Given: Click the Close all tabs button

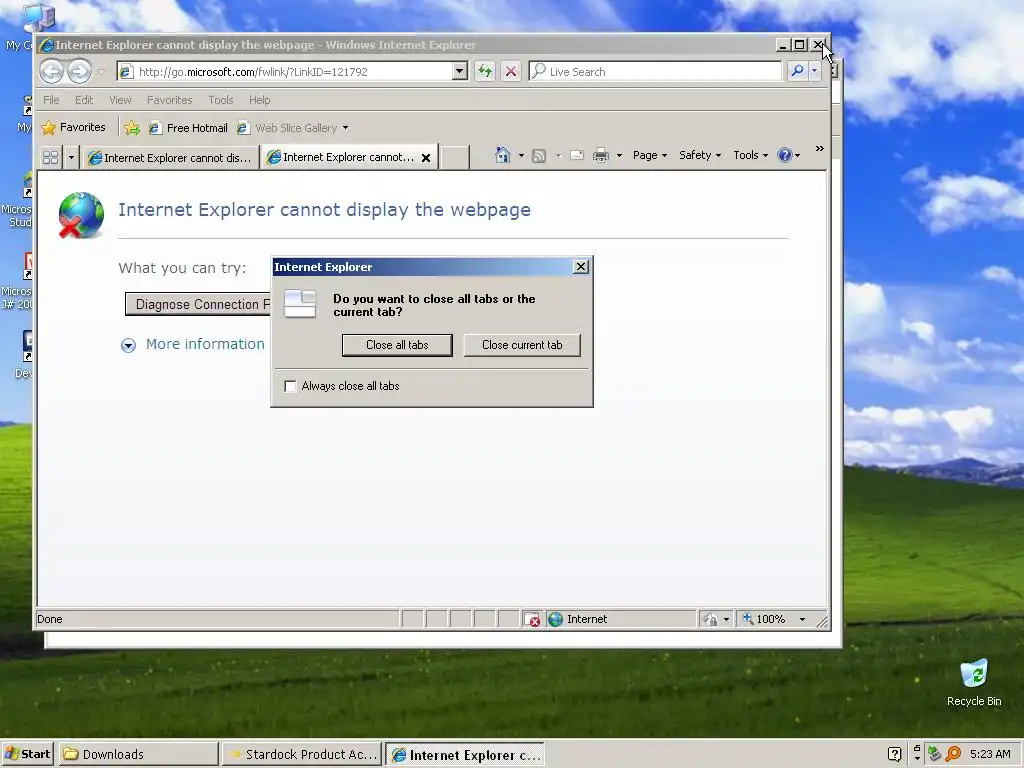Looking at the screenshot, I should (397, 345).
